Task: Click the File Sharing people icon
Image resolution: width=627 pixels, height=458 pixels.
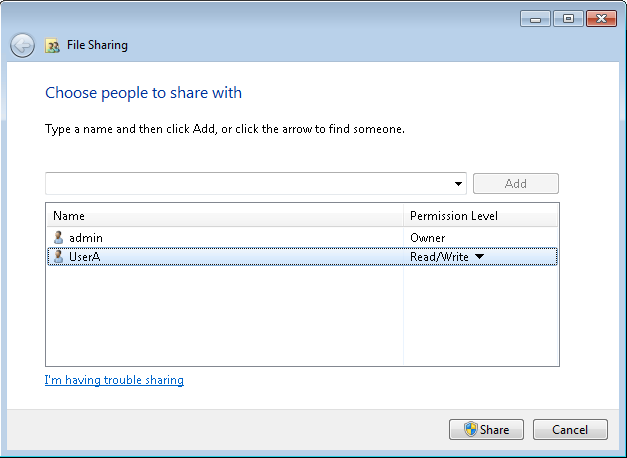Action: pos(52,46)
